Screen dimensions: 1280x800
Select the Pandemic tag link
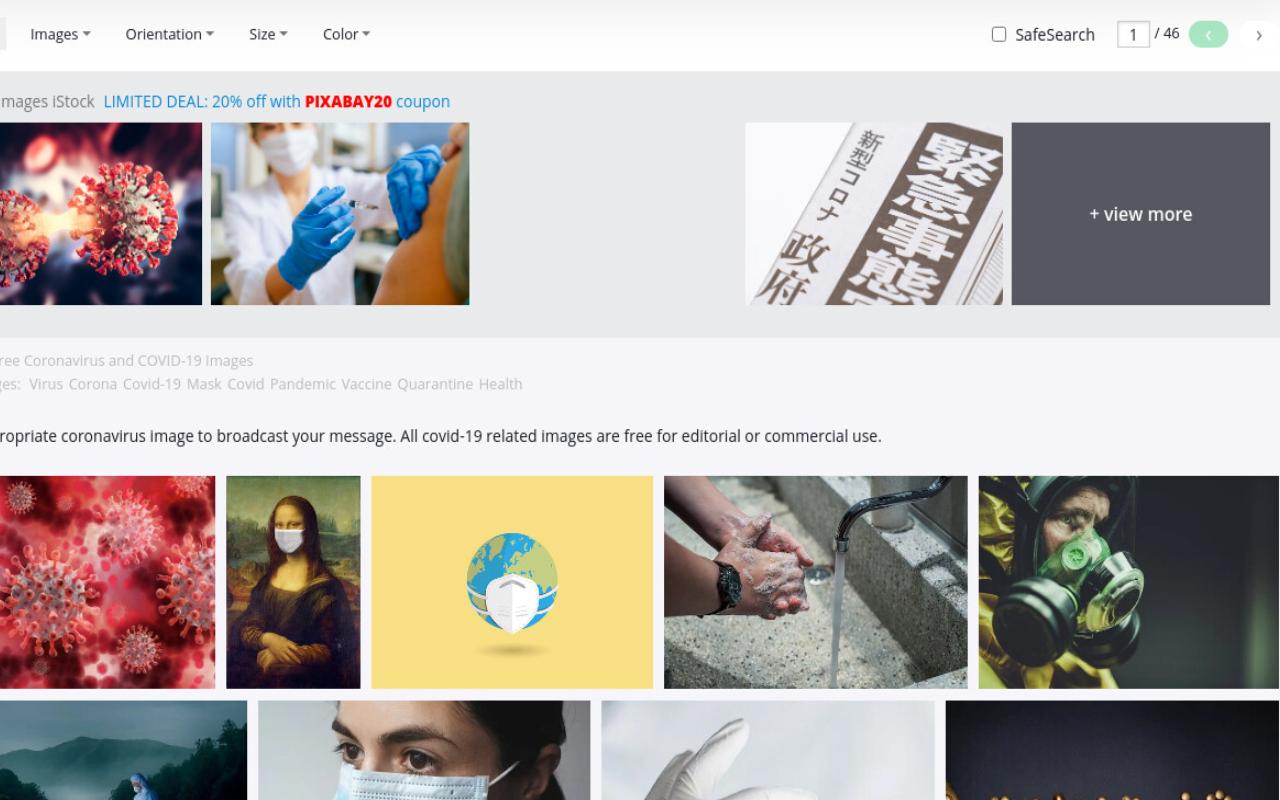pos(303,384)
